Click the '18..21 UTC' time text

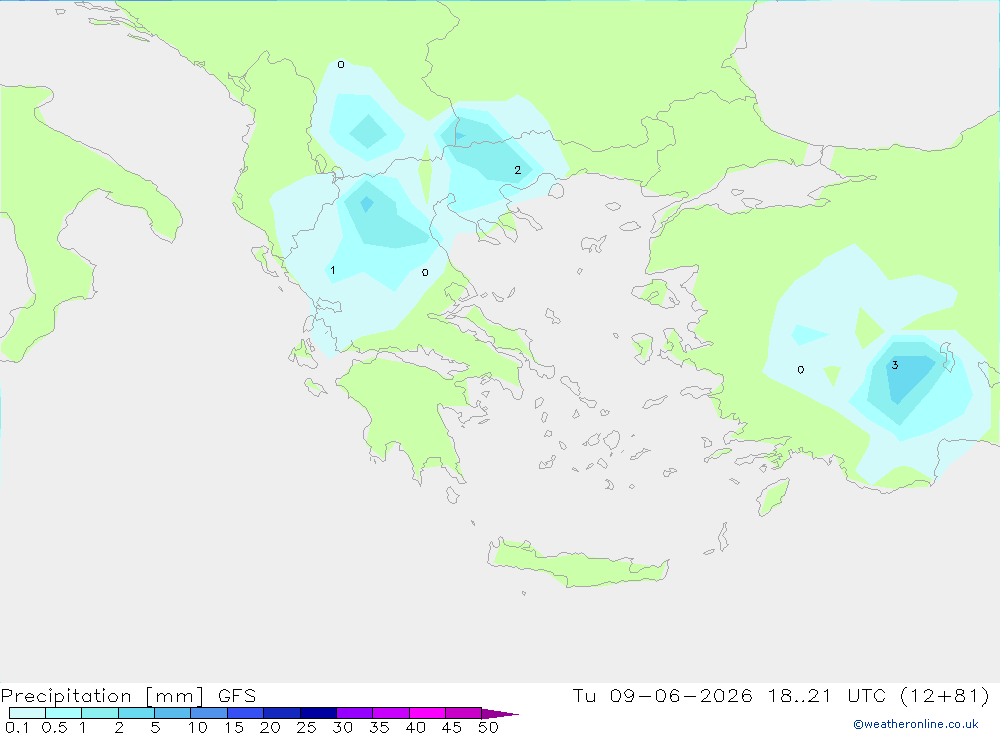tap(827, 695)
